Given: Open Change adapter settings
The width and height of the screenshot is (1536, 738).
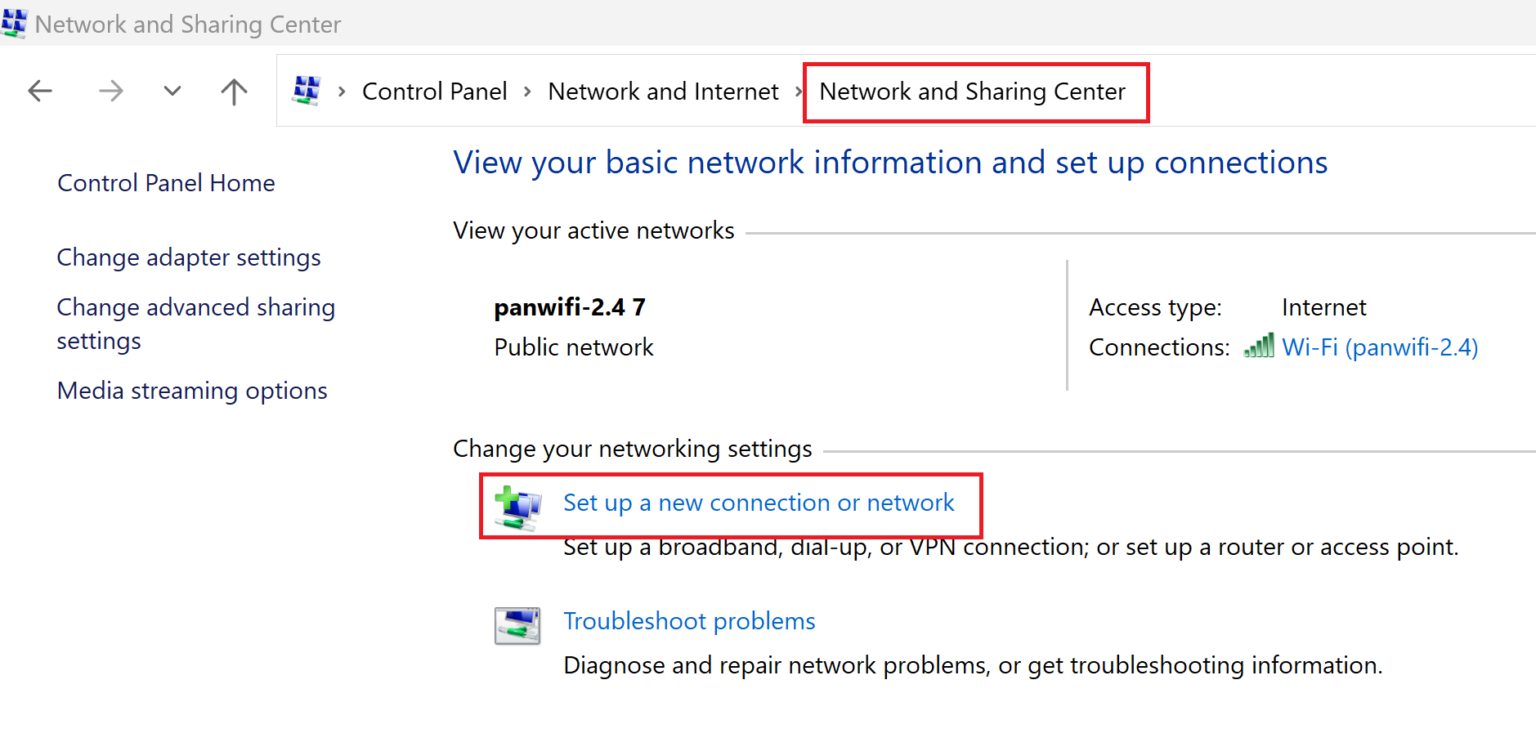Looking at the screenshot, I should pos(189,257).
